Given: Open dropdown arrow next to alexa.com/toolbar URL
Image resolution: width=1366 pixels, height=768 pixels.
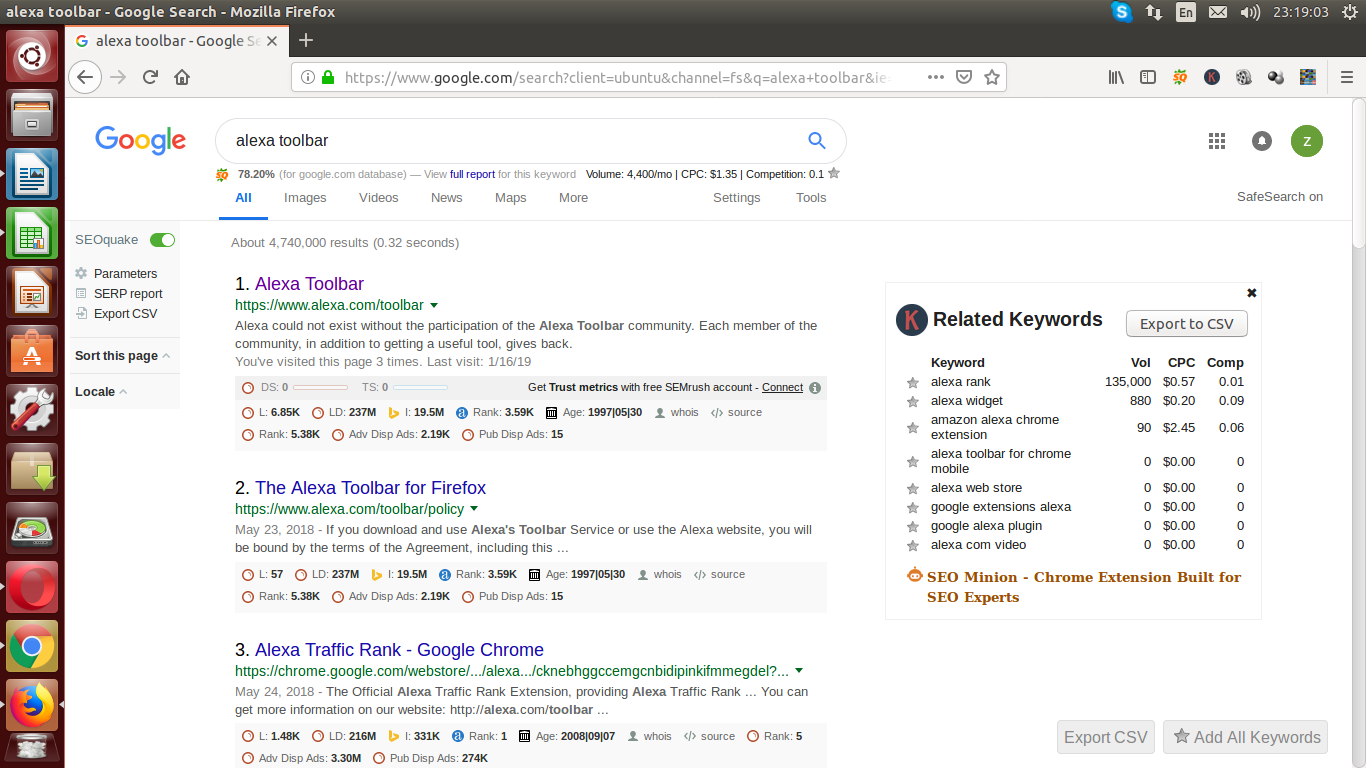Looking at the screenshot, I should [434, 306].
